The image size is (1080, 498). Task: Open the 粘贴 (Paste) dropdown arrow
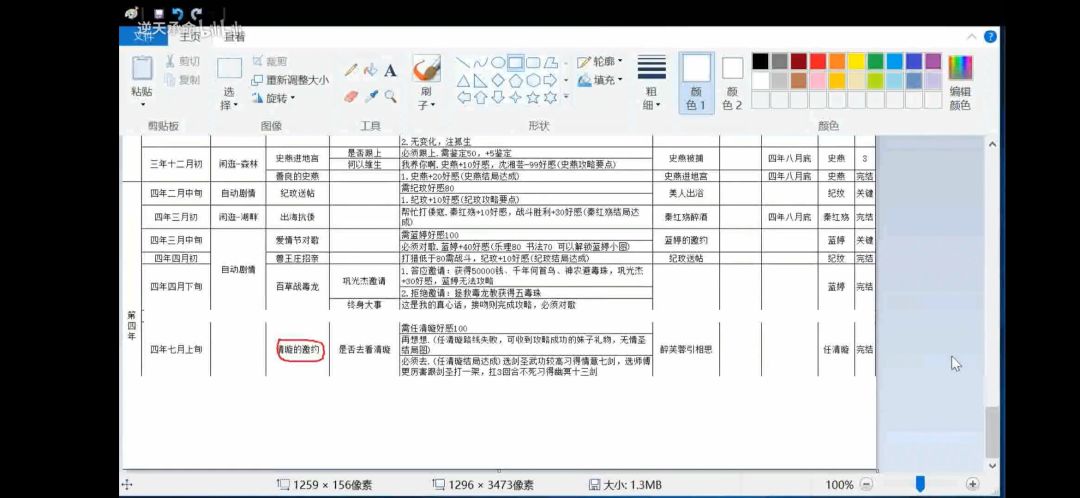pos(143,105)
